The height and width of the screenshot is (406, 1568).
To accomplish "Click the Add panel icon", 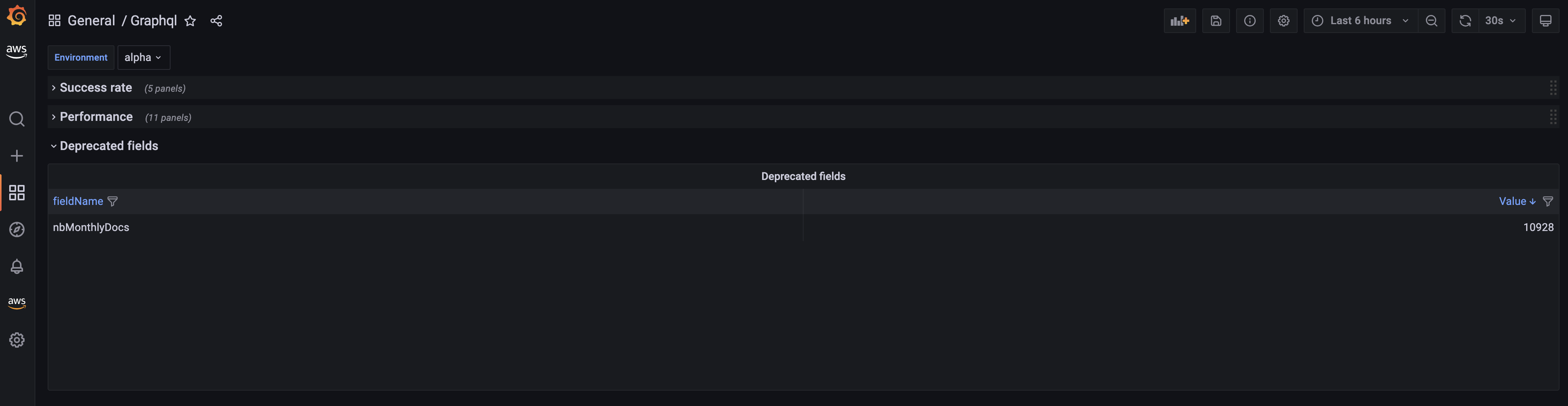I will [1179, 21].
